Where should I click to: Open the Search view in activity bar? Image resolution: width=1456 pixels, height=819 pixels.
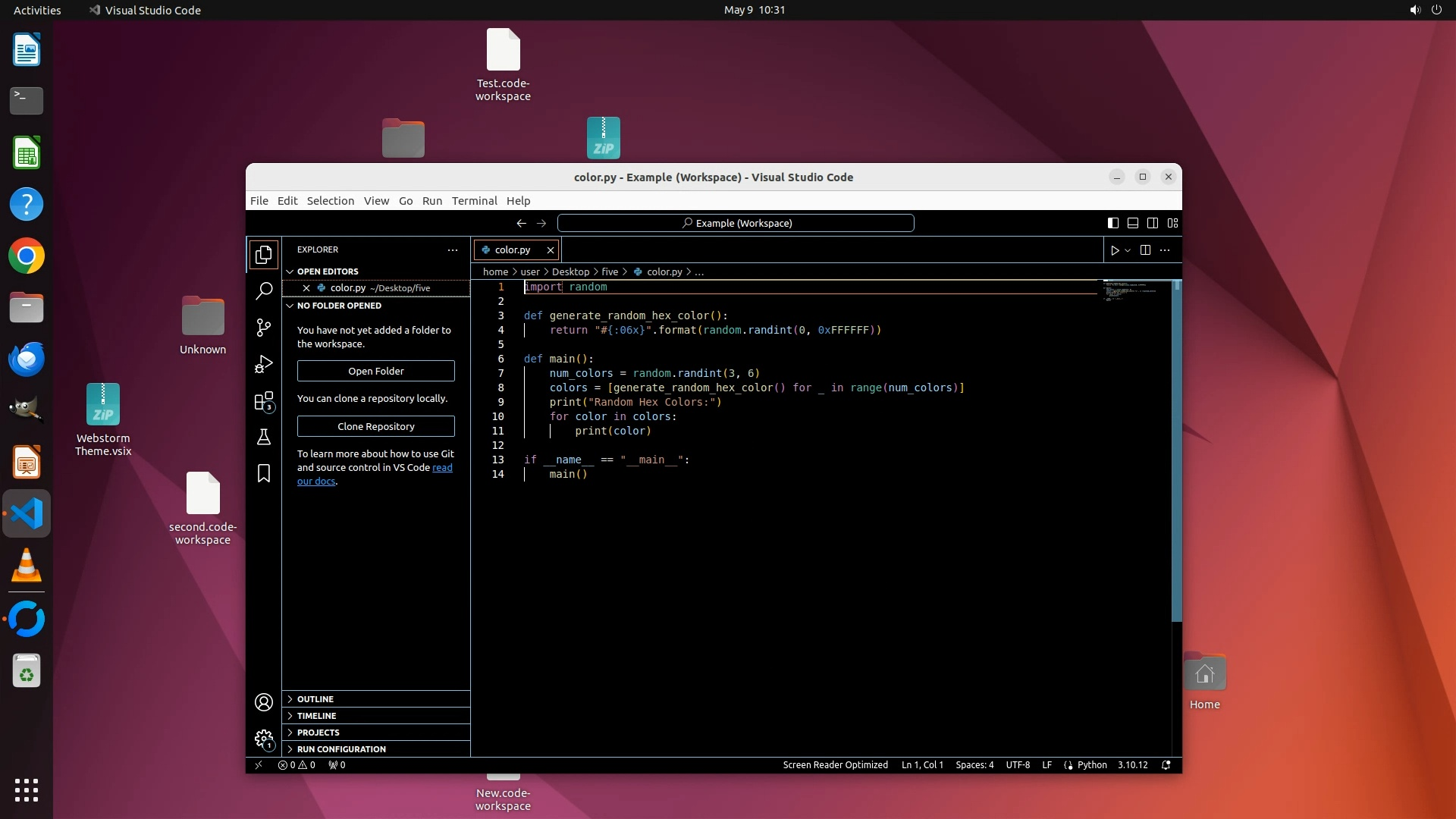[263, 291]
